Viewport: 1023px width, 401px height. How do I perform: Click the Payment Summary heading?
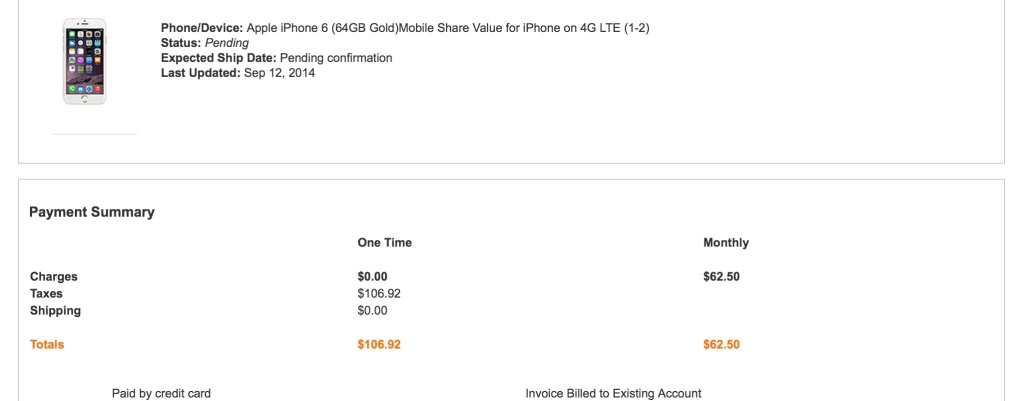click(x=92, y=212)
